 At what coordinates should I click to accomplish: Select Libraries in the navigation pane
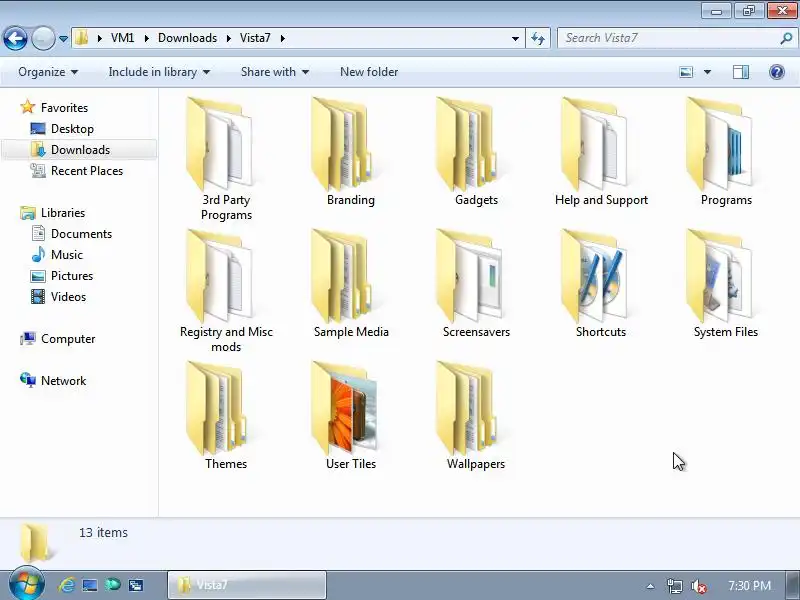tap(63, 213)
